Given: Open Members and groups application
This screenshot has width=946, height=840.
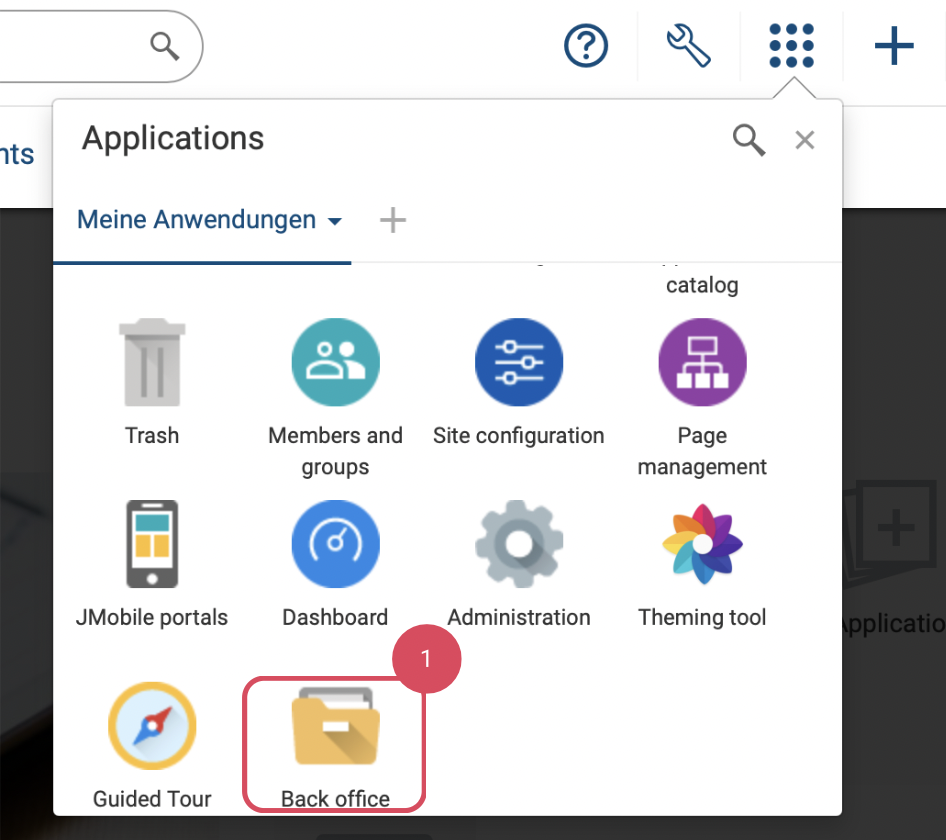Looking at the screenshot, I should point(335,364).
